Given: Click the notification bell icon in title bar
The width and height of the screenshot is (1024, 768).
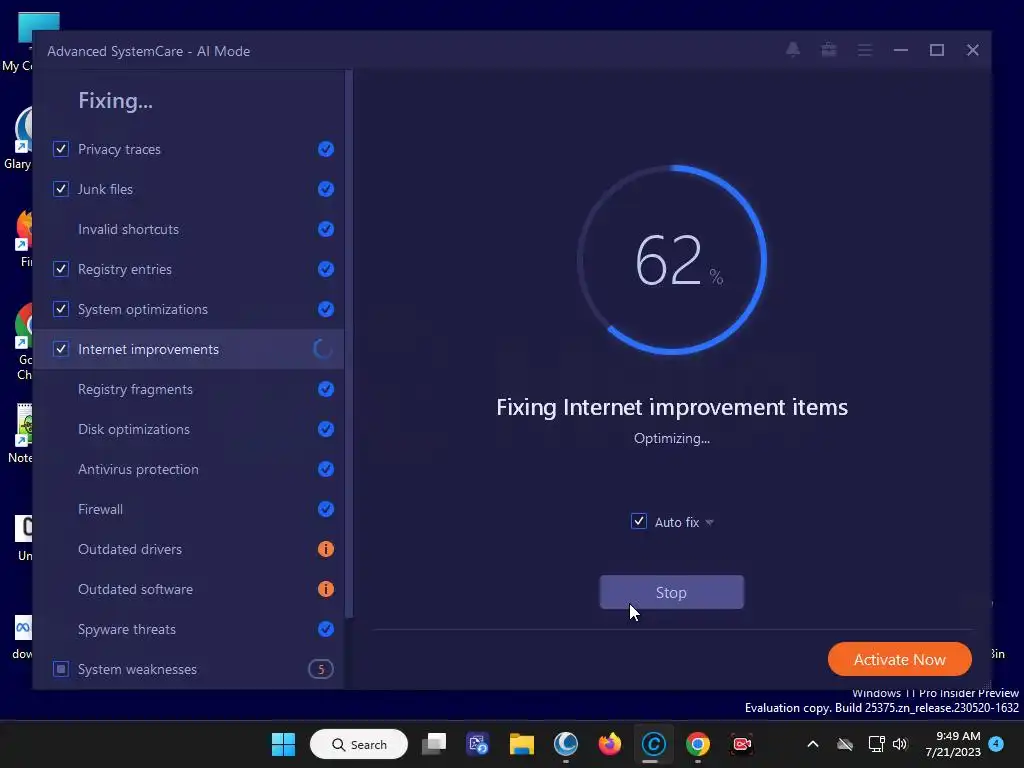Looking at the screenshot, I should click(793, 50).
